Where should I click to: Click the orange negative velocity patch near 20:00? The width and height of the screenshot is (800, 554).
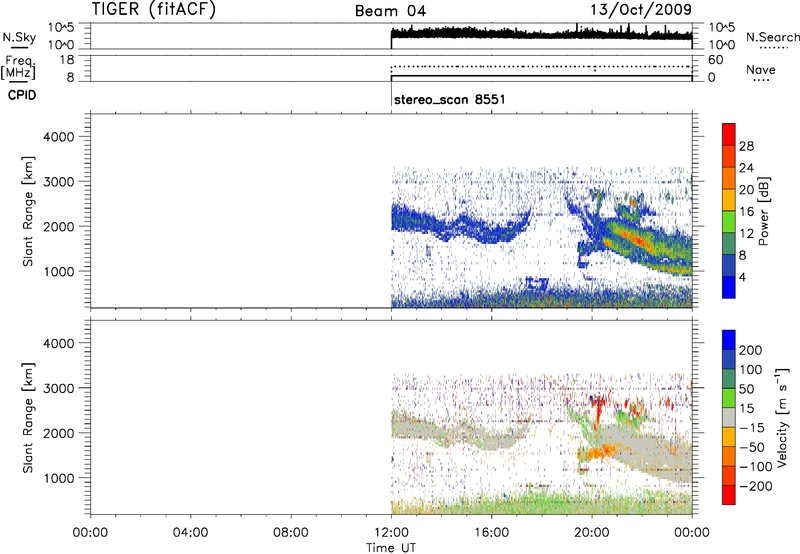pyautogui.click(x=601, y=451)
